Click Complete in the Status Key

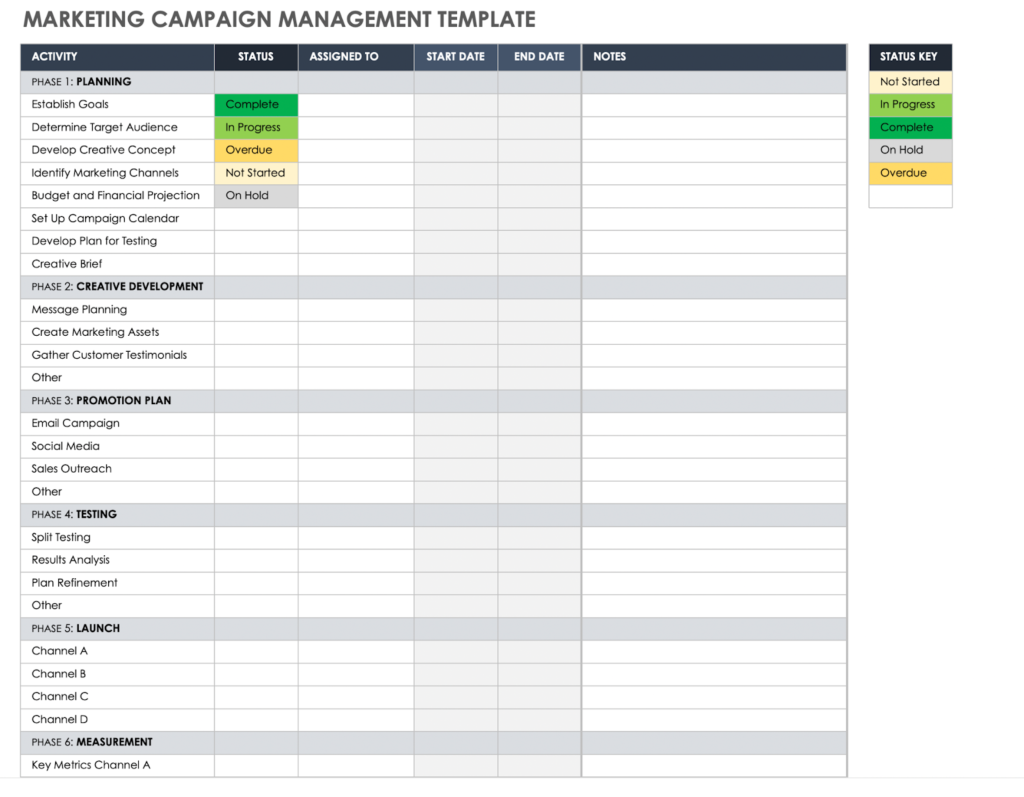click(910, 127)
